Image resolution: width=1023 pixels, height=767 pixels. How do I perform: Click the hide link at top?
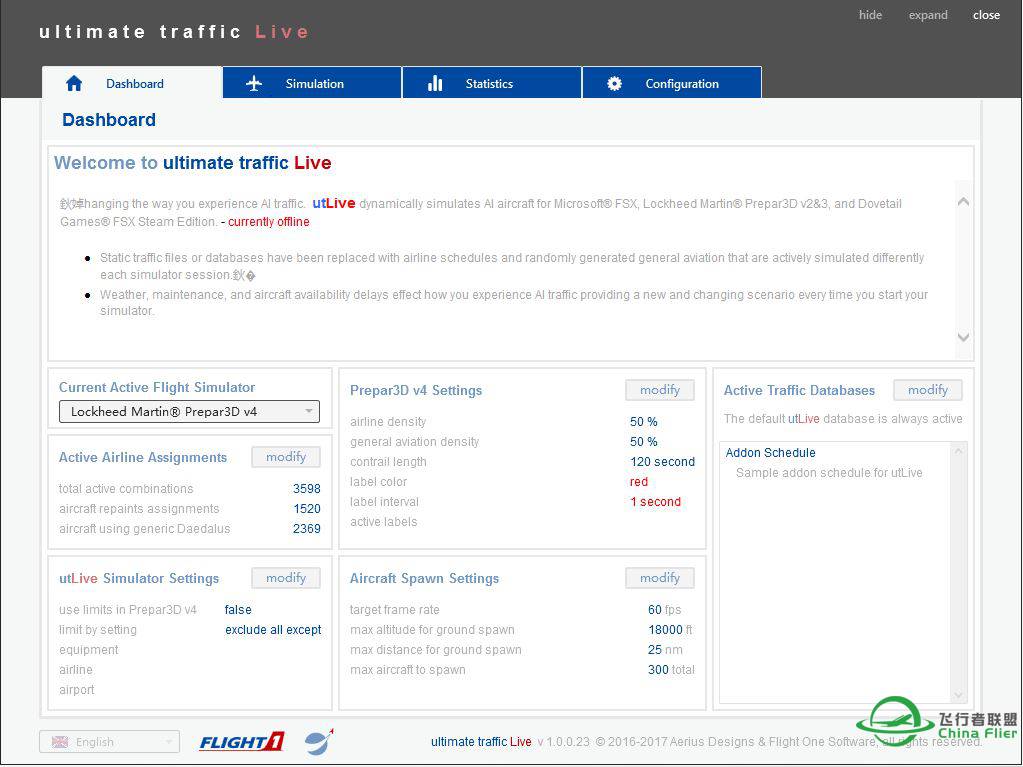pos(870,14)
